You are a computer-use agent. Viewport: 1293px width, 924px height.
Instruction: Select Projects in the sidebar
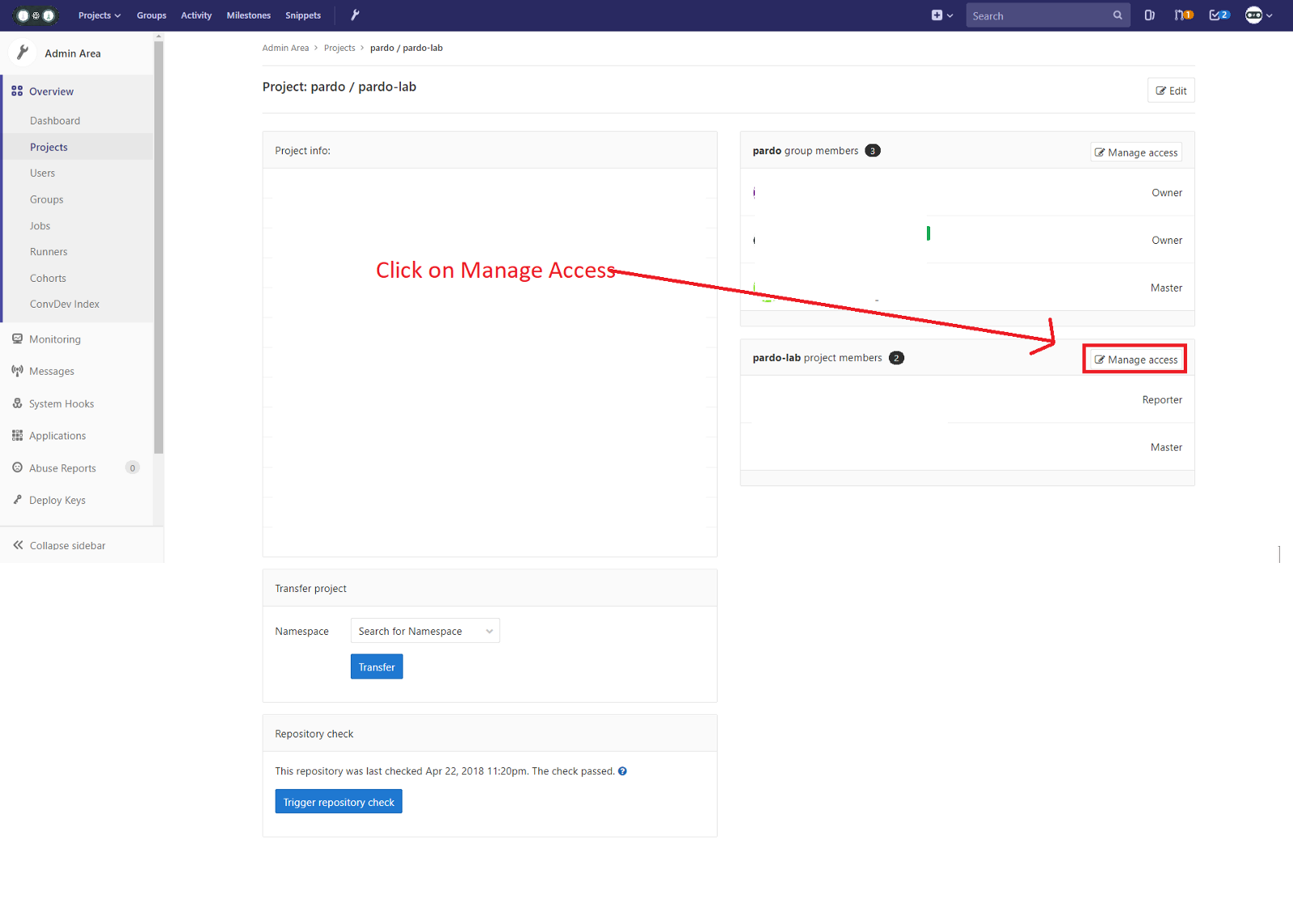[48, 147]
